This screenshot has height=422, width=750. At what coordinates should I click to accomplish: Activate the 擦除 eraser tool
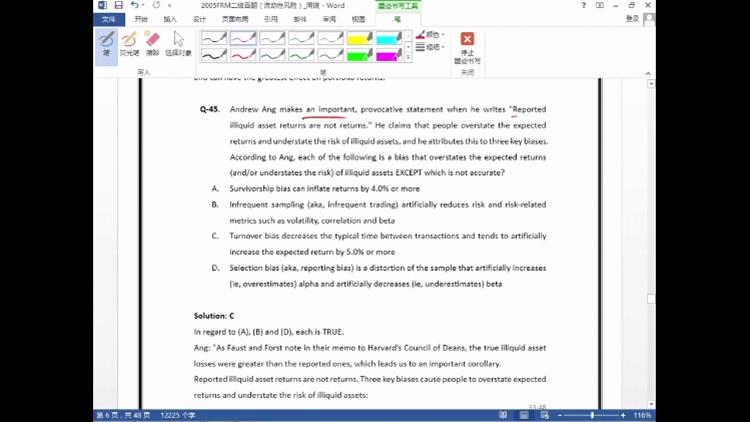pos(152,45)
